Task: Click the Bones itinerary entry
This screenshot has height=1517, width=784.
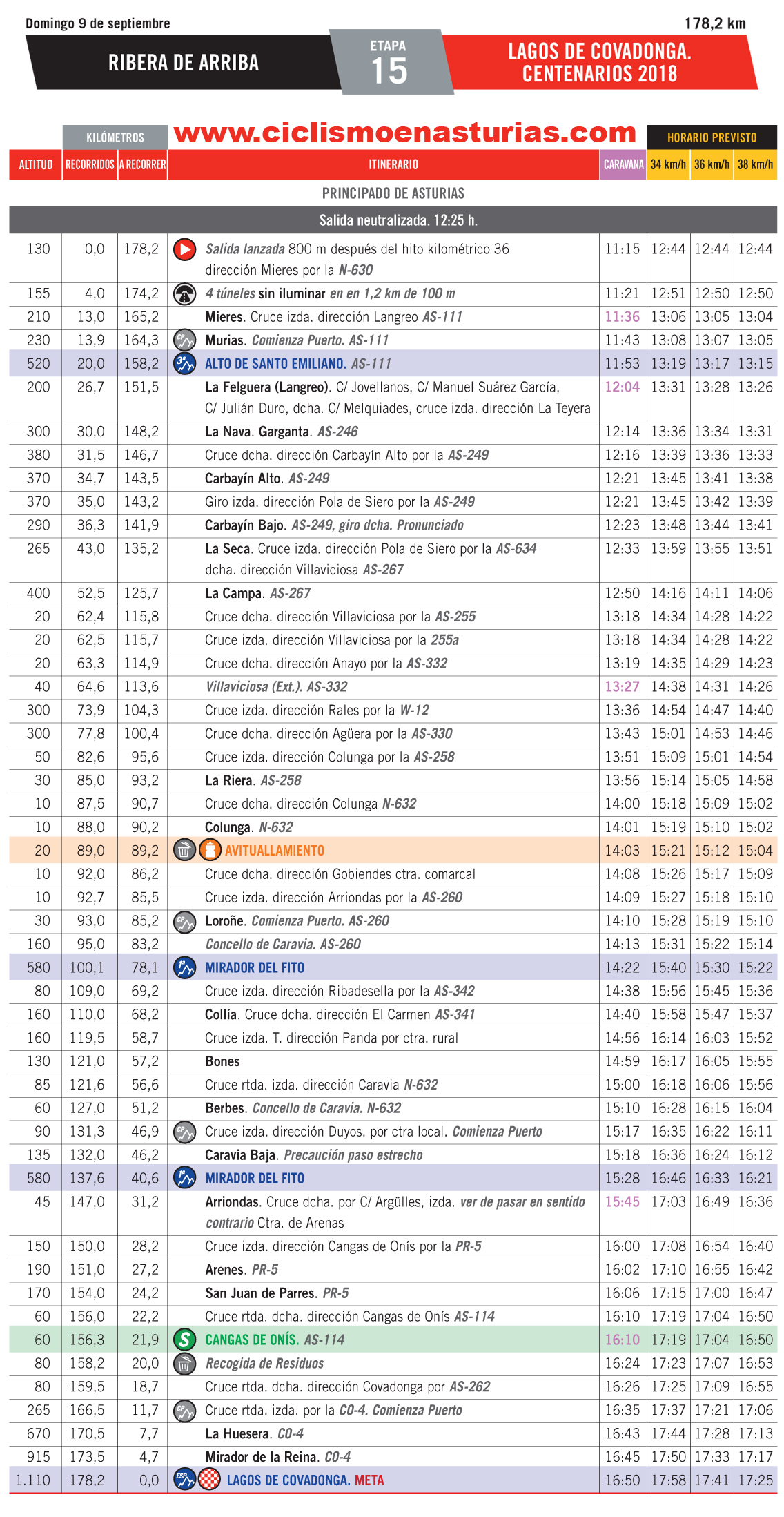Action: [x=222, y=1062]
